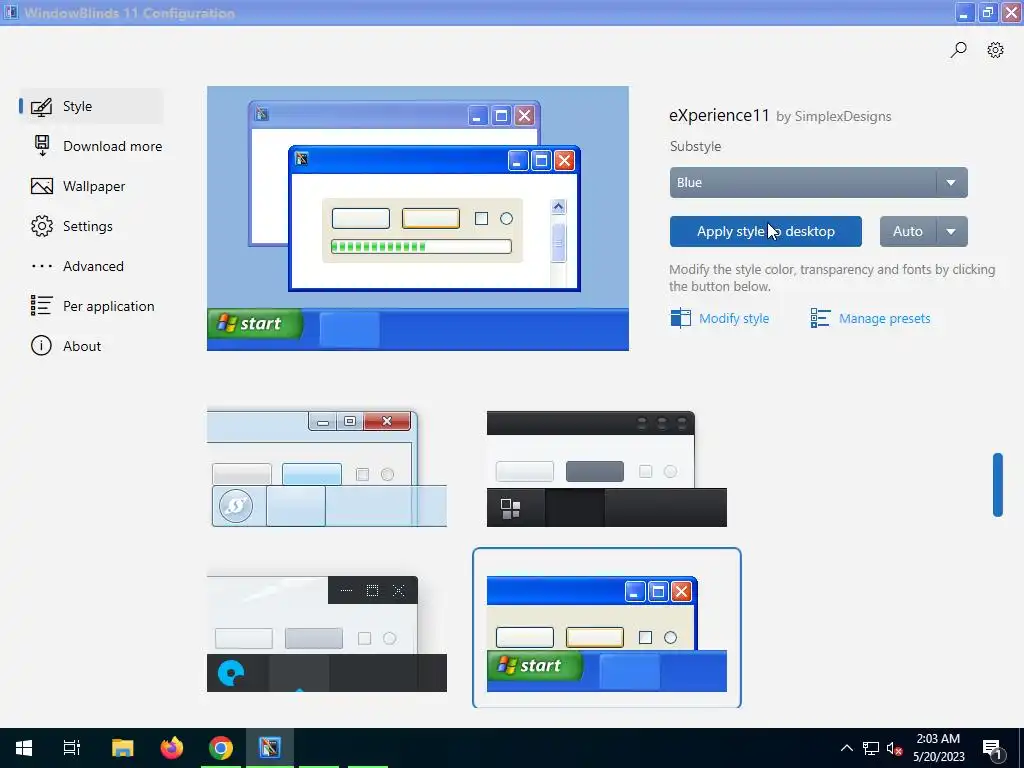Select the eXperience11 XP-style thumbnail
Image resolution: width=1024 pixels, height=768 pixels.
point(607,628)
